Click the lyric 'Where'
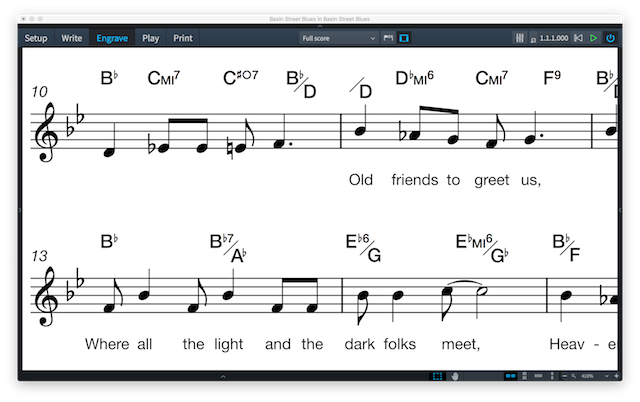The image size is (640, 402). [107, 344]
